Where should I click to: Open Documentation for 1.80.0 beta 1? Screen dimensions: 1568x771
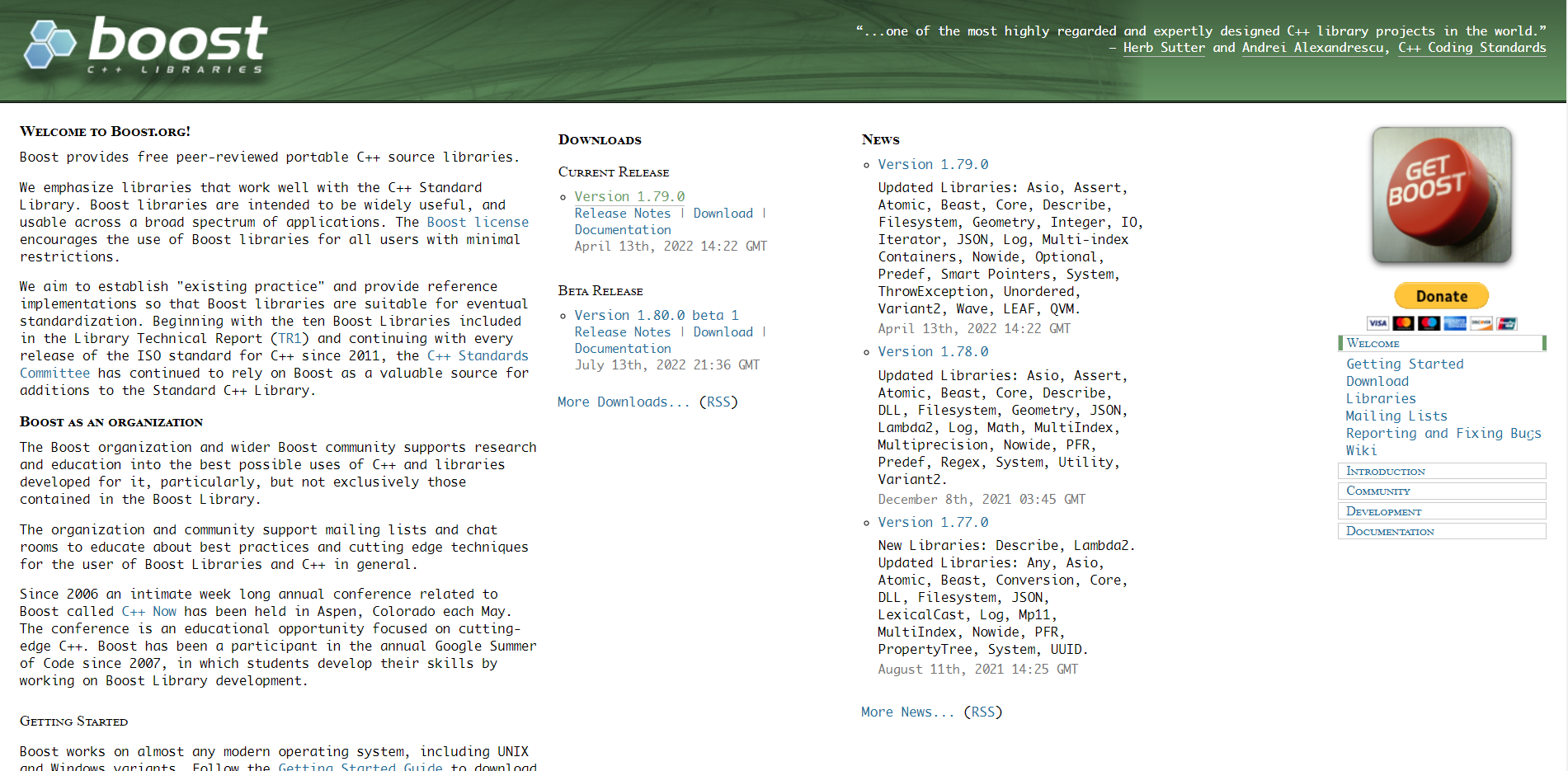click(623, 349)
